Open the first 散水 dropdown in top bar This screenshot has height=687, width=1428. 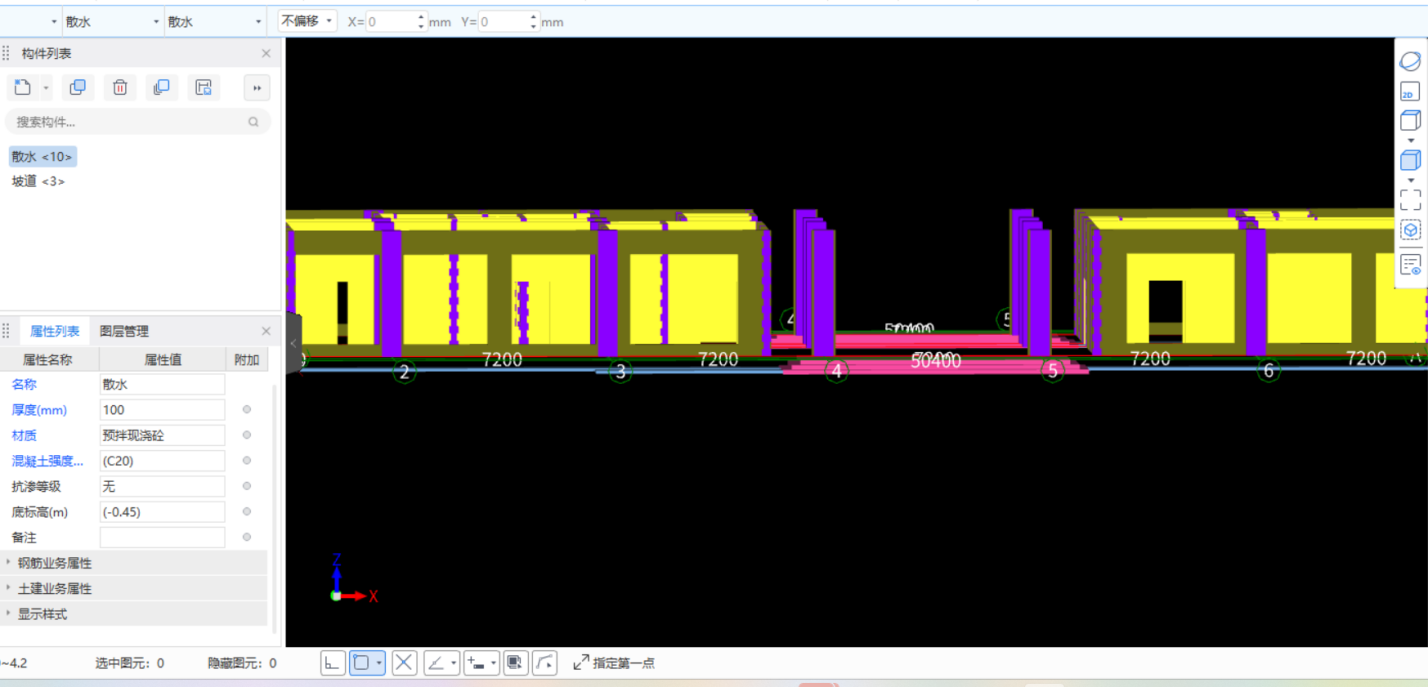click(x=112, y=21)
